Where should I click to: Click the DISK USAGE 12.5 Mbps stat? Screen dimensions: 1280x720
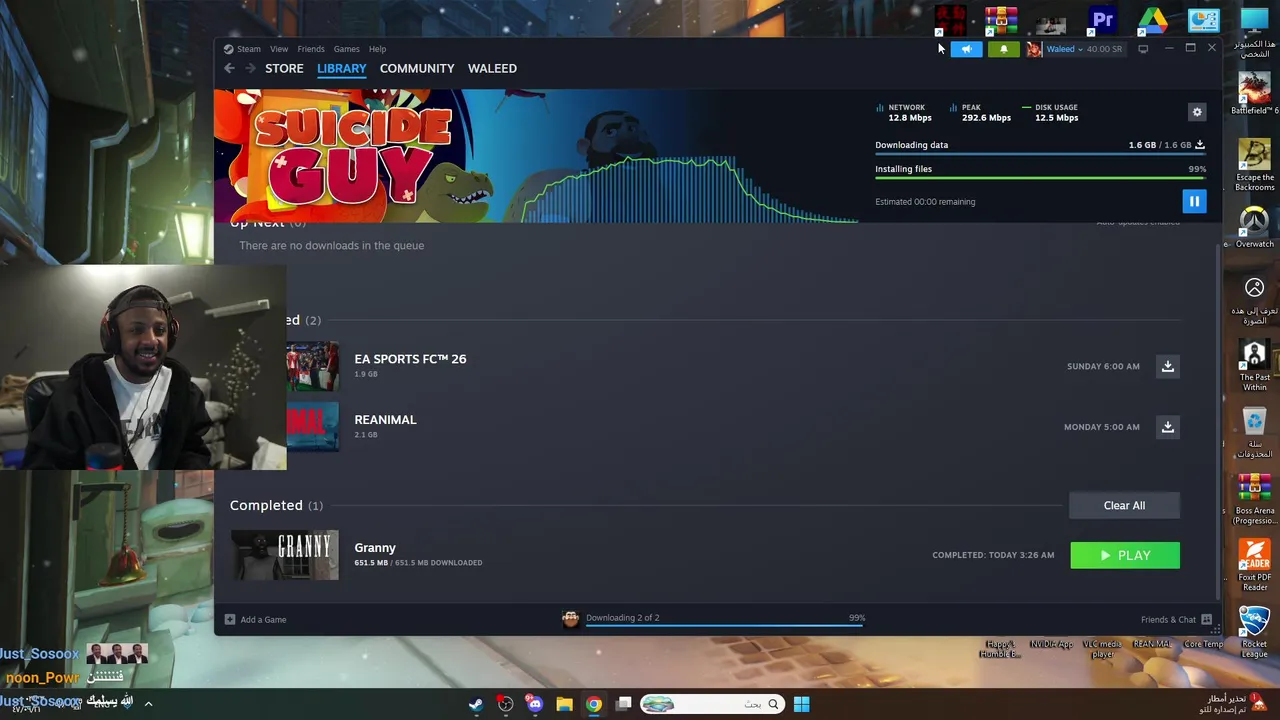1050,113
